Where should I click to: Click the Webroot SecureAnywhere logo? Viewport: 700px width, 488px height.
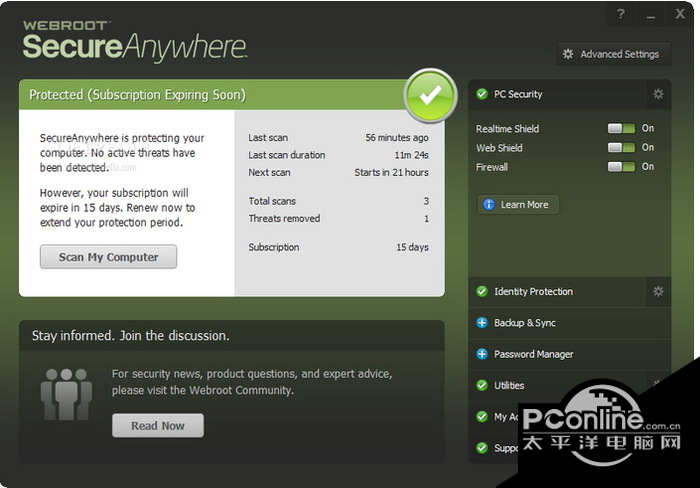point(134,40)
